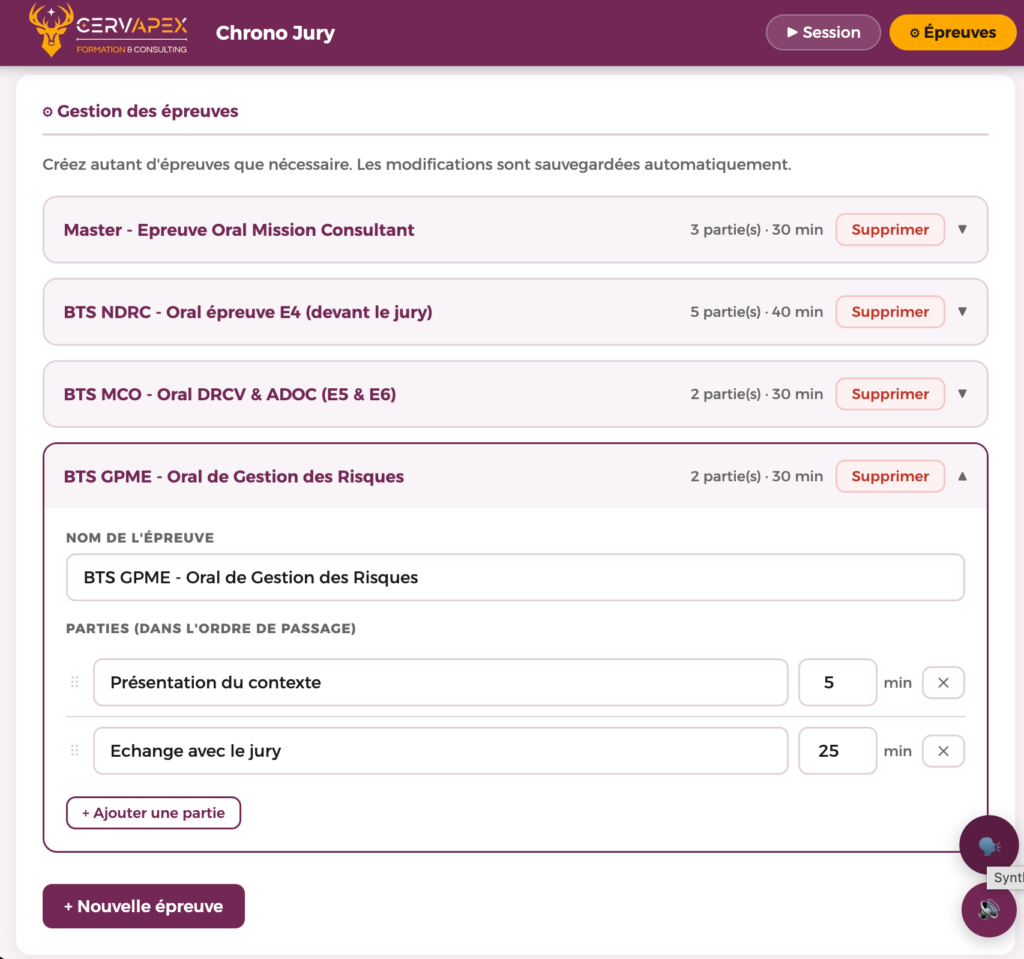Viewport: 1024px width, 959px height.
Task: Open the Épreuves tab
Action: click(x=953, y=33)
